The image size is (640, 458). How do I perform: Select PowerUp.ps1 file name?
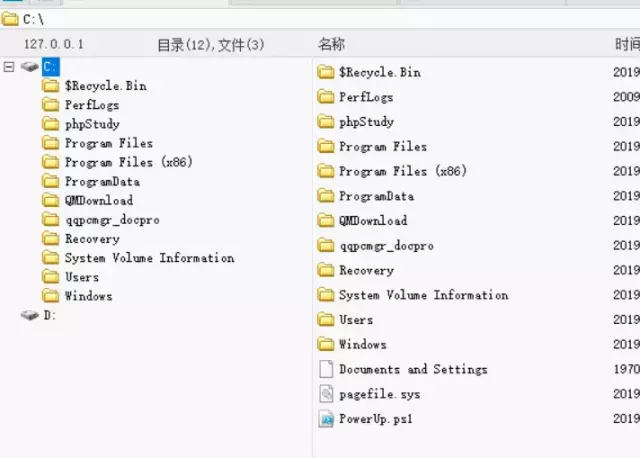pos(376,419)
